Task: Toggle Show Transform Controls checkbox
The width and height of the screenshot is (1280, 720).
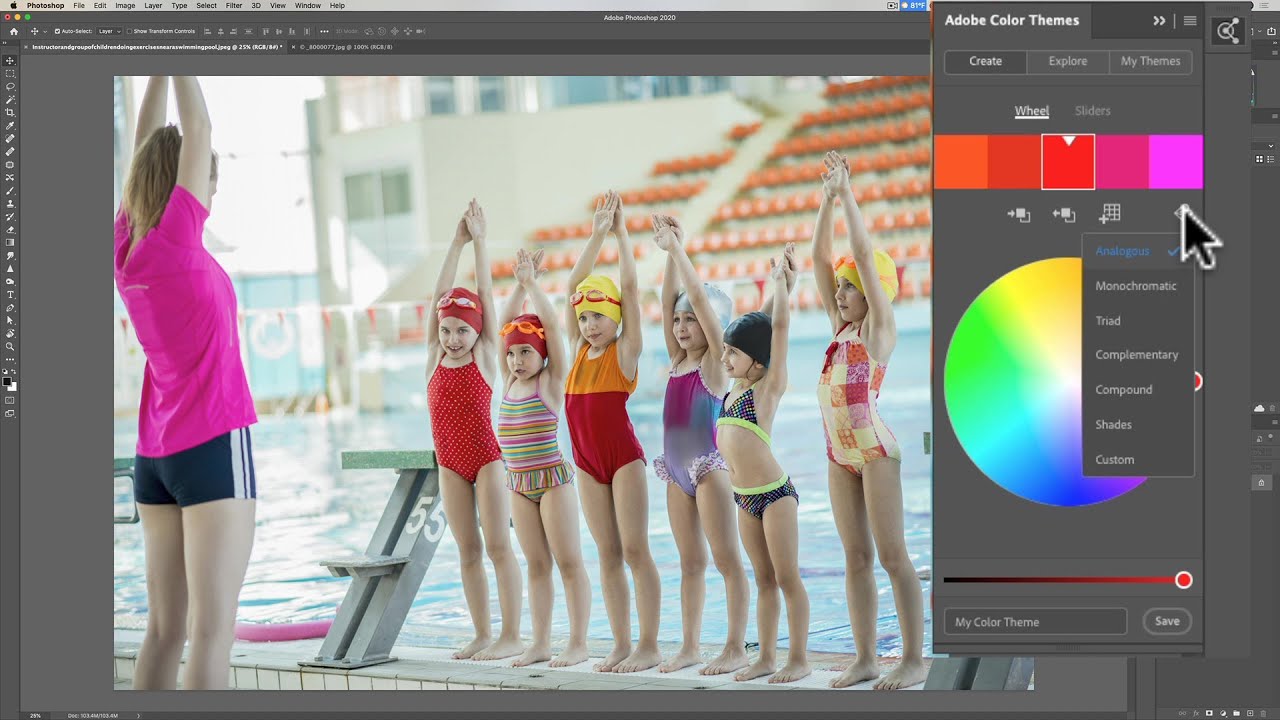Action: pyautogui.click(x=129, y=31)
